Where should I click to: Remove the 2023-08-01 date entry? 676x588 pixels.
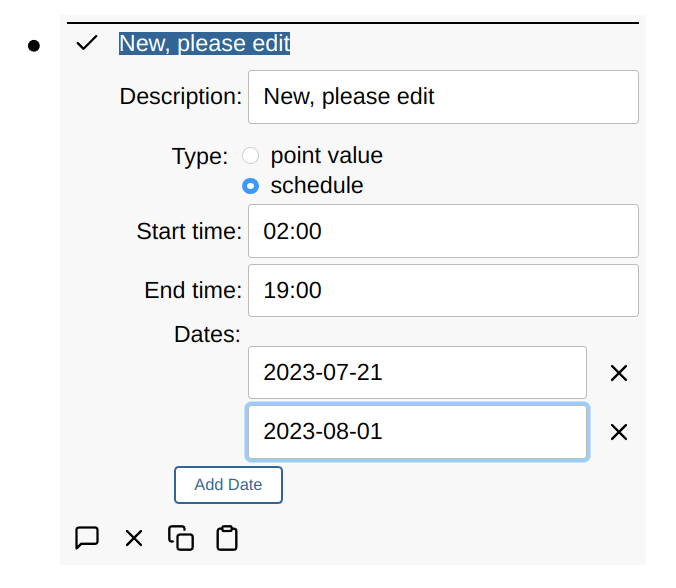(619, 432)
